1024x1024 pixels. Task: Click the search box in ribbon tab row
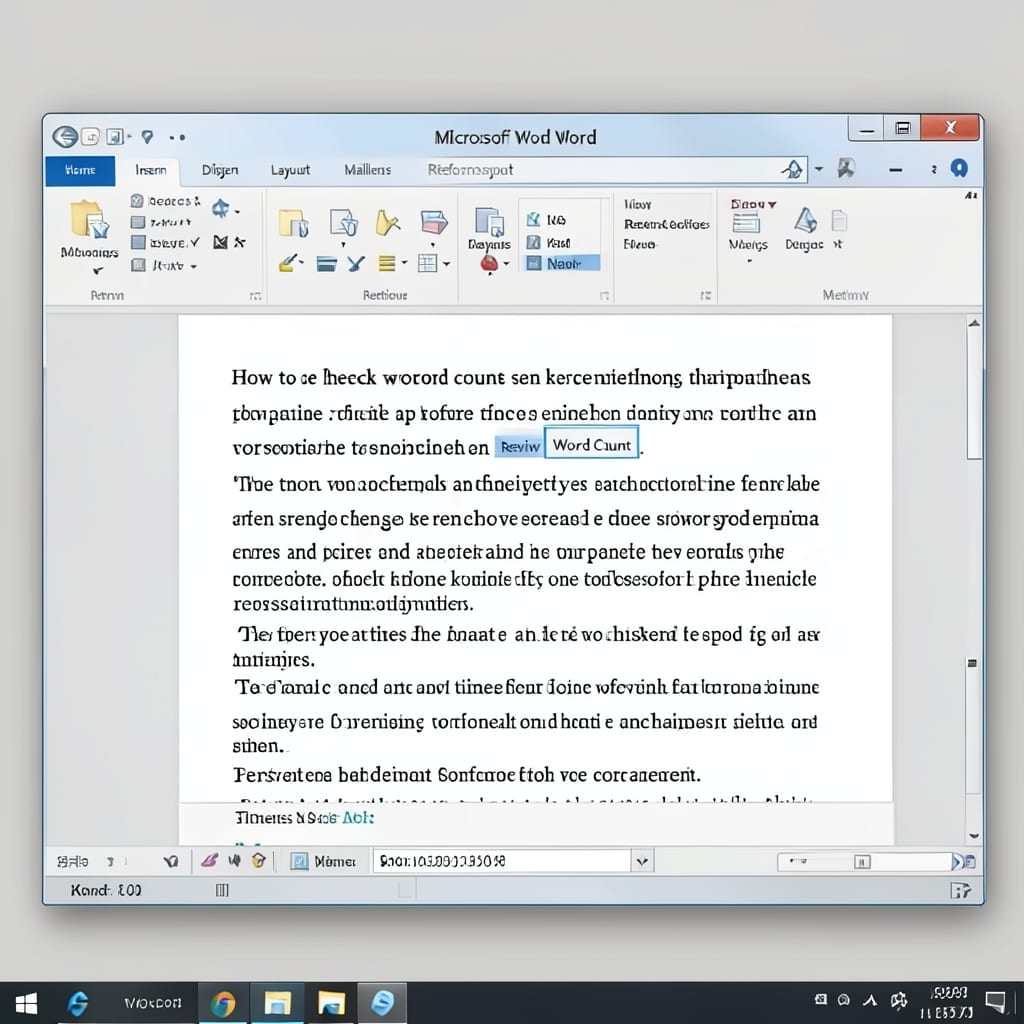pyautogui.click(x=613, y=170)
